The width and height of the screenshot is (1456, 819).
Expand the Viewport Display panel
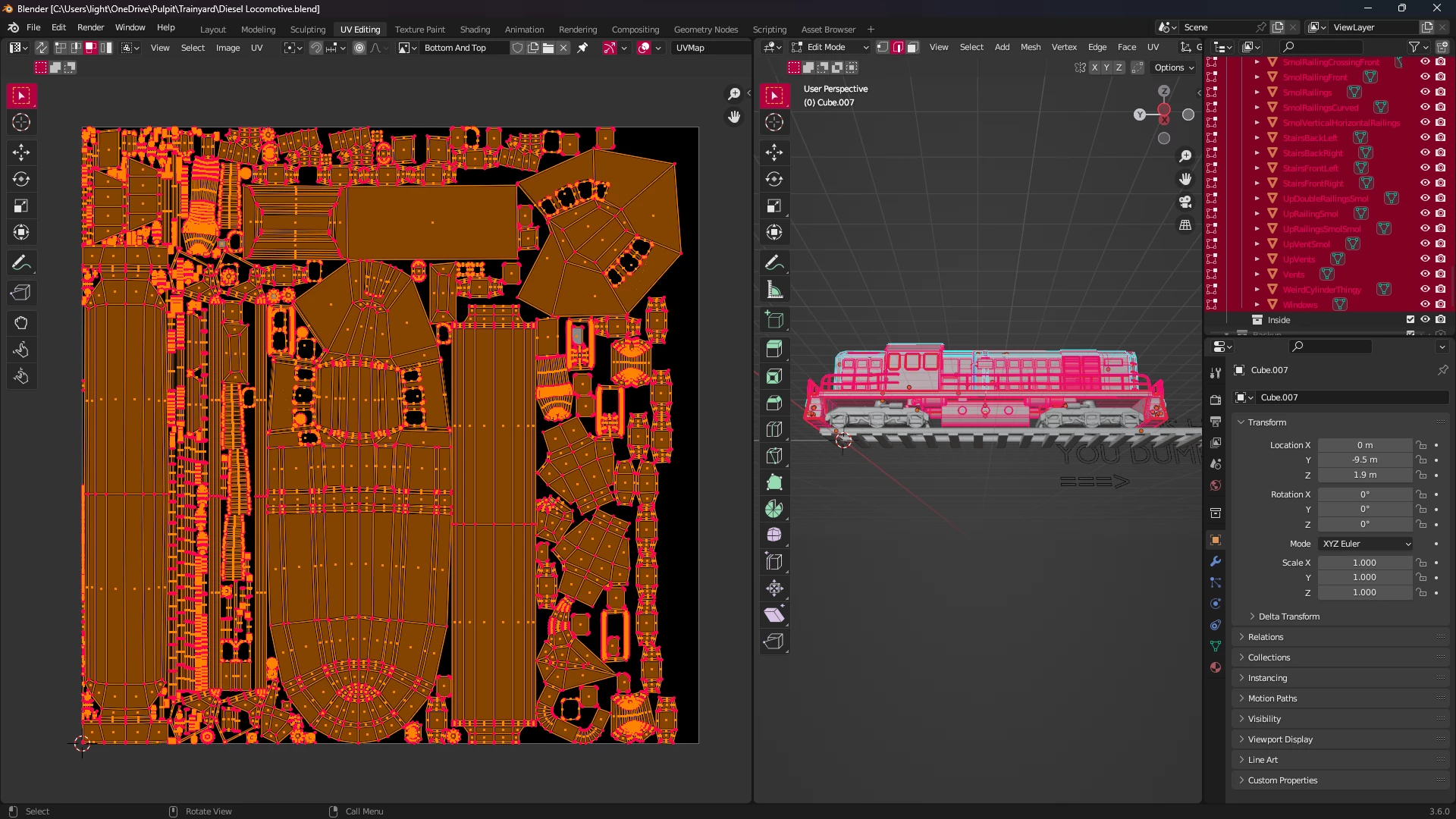pyautogui.click(x=1280, y=739)
